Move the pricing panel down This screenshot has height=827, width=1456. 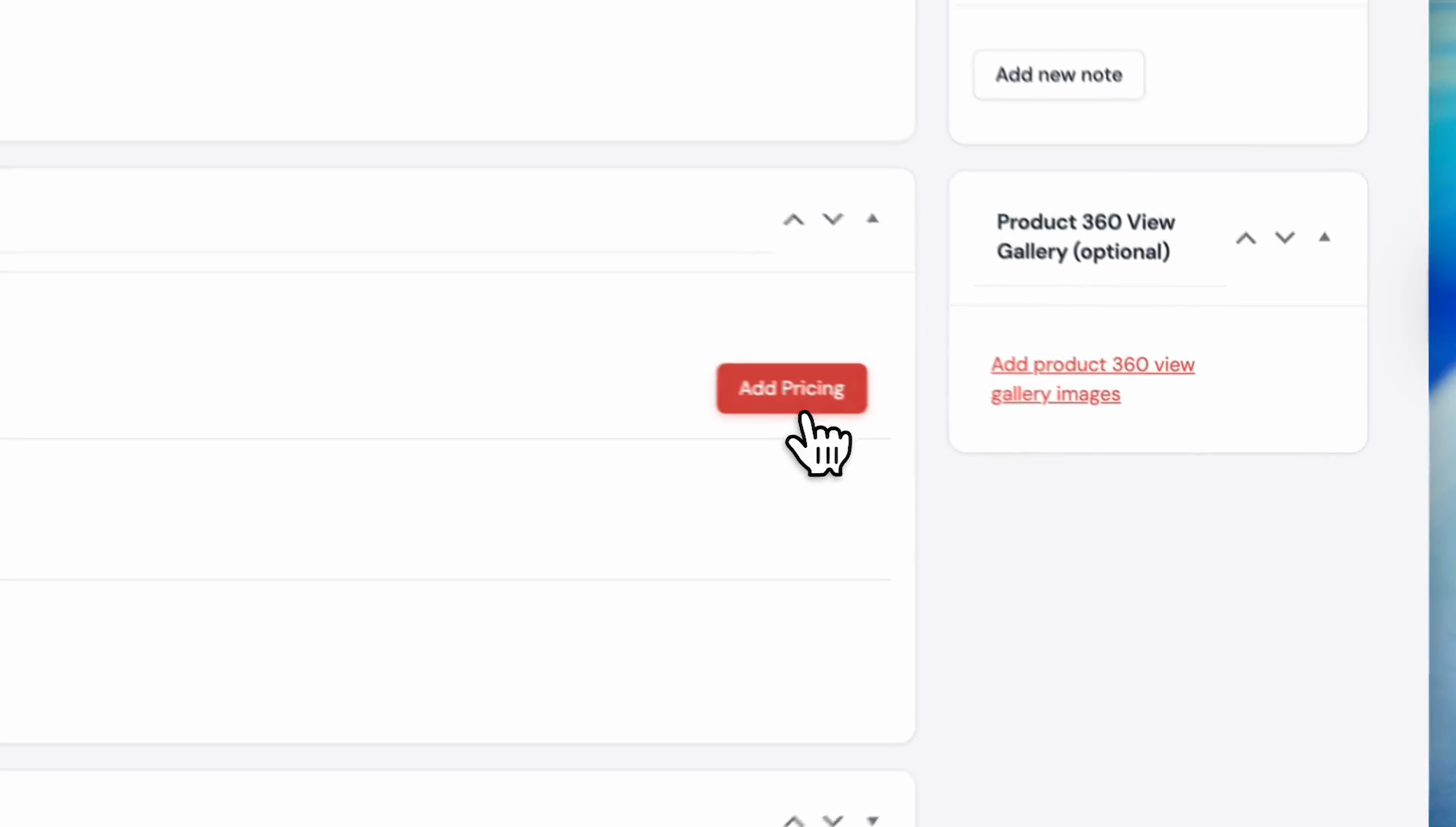[x=833, y=220]
